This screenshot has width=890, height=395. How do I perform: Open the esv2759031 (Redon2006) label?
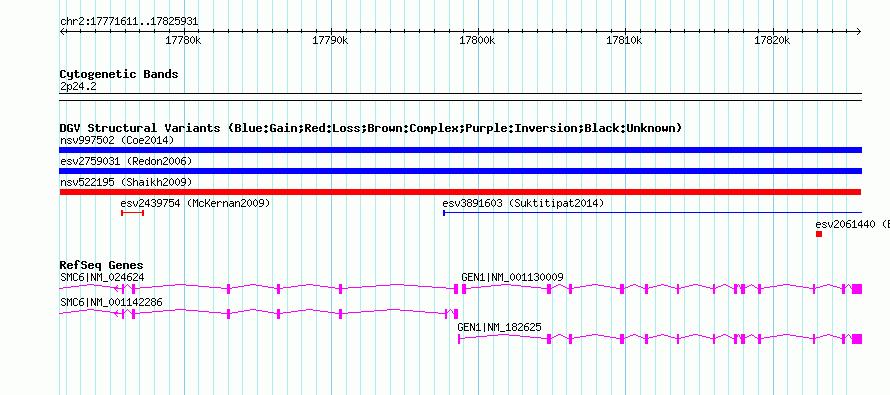tap(126, 161)
